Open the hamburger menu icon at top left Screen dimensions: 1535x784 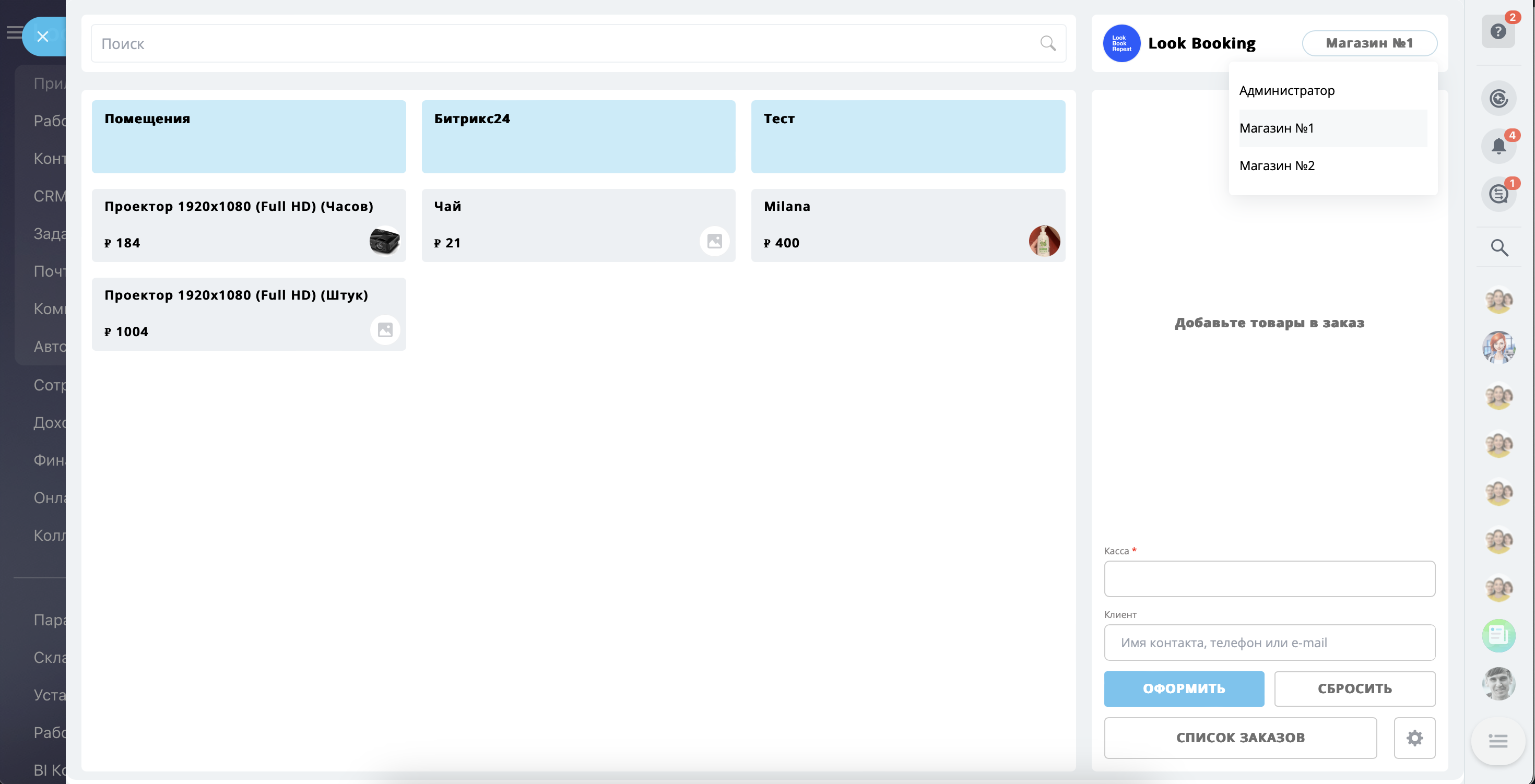click(13, 32)
